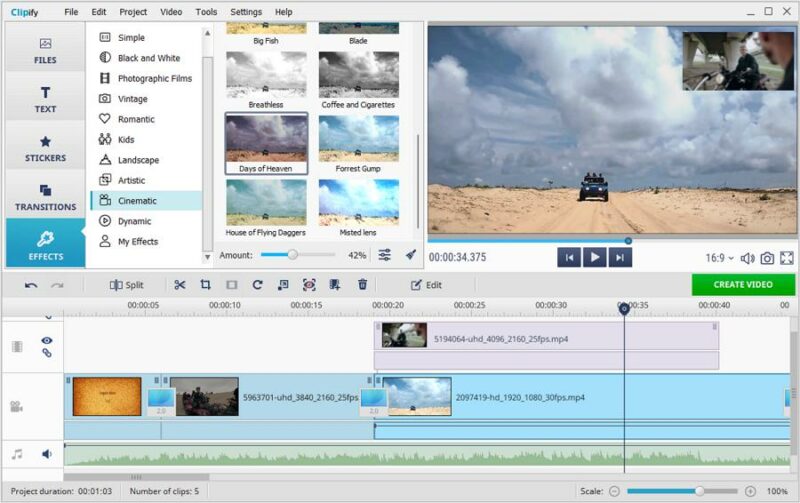Click the rotate clip icon
The image size is (800, 503).
tap(257, 285)
